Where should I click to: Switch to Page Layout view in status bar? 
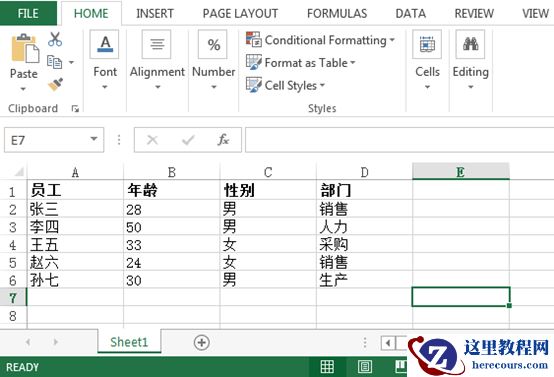pos(364,367)
